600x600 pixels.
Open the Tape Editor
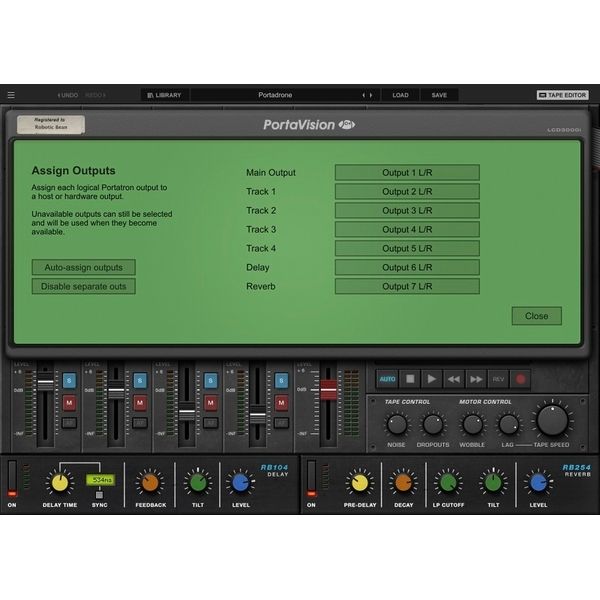point(562,95)
